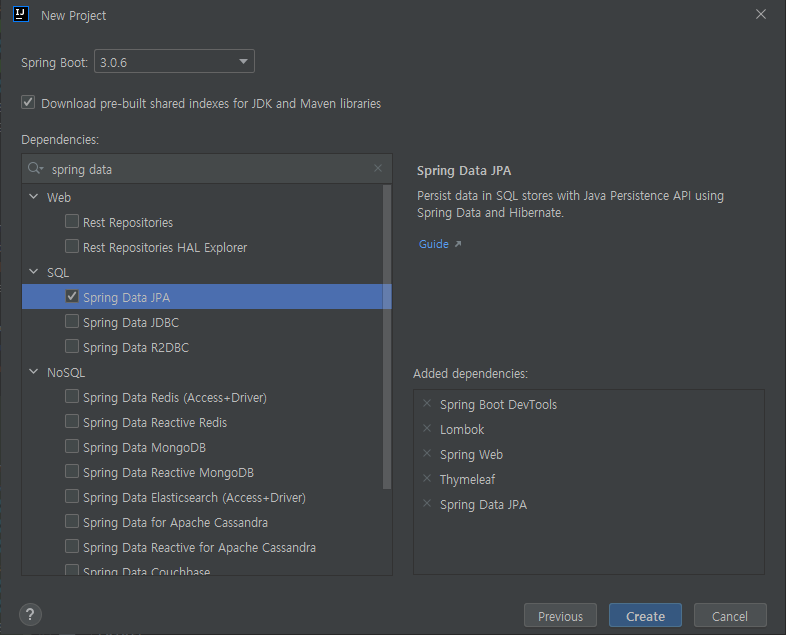Select Rest Repositories HAL Explorer label

[x=165, y=248]
